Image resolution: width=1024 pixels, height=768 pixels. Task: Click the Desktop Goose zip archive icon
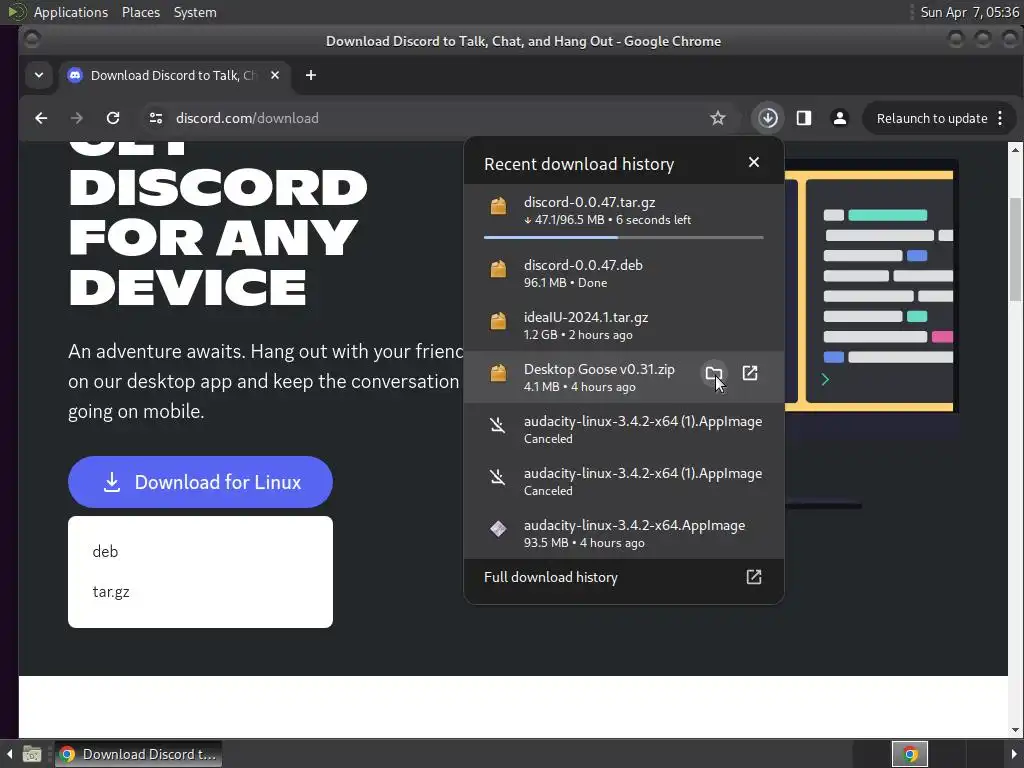tap(498, 374)
